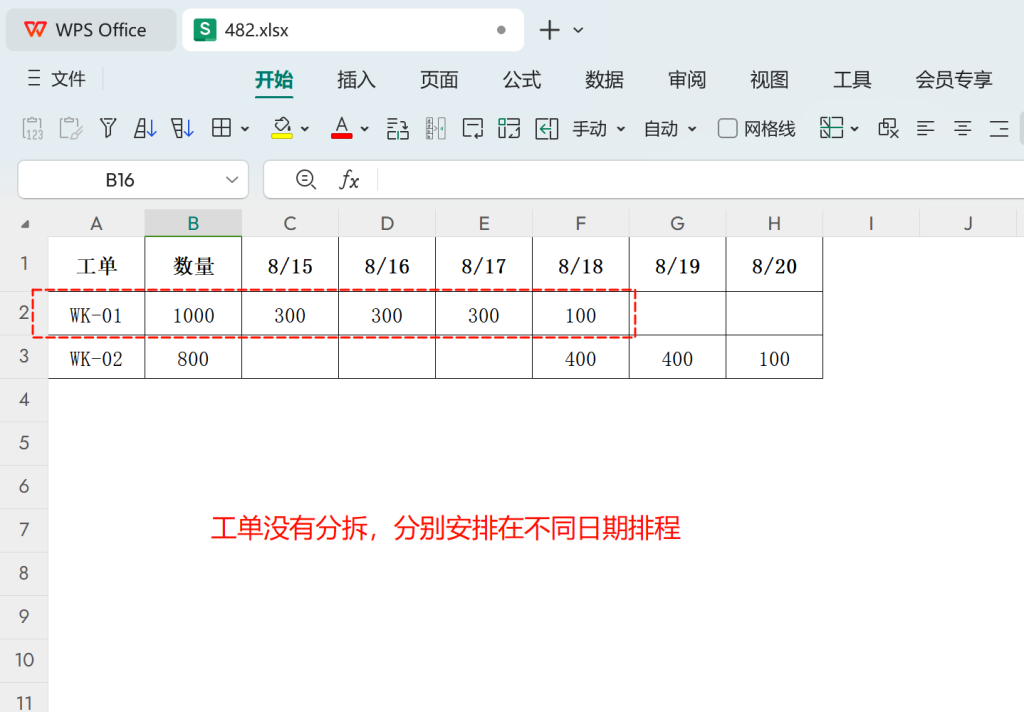The width and height of the screenshot is (1024, 712).
Task: Expand the borders dropdown arrow
Action: 245,129
